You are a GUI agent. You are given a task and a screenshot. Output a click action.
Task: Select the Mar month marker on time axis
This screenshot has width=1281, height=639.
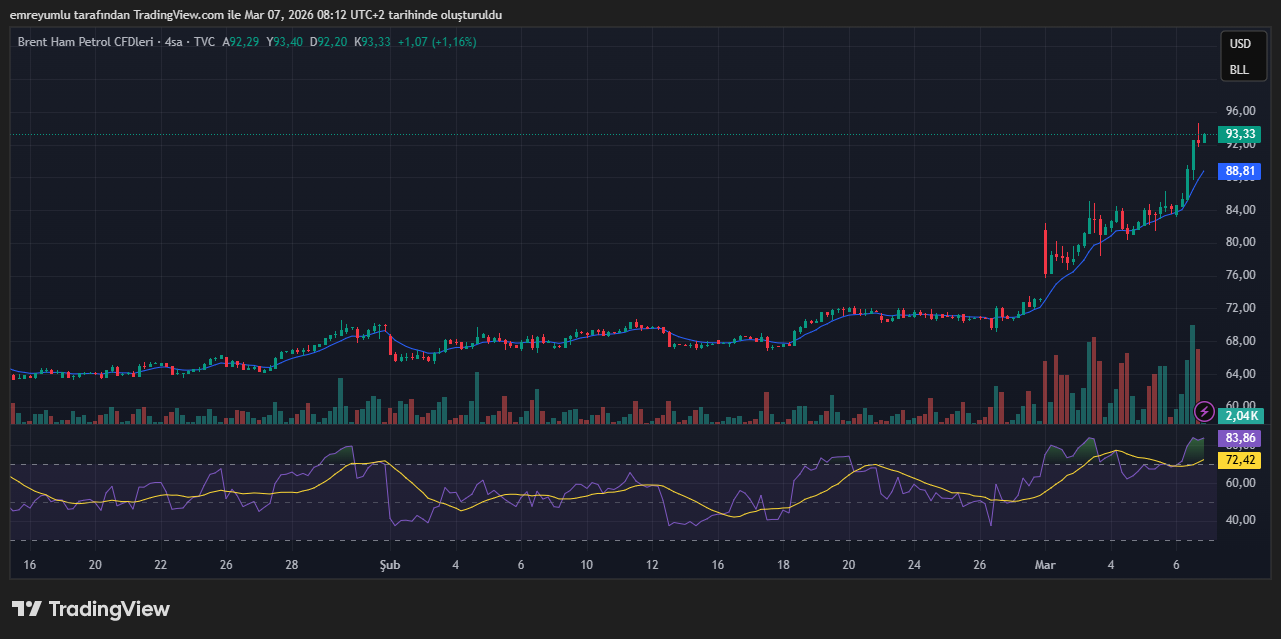(1045, 565)
